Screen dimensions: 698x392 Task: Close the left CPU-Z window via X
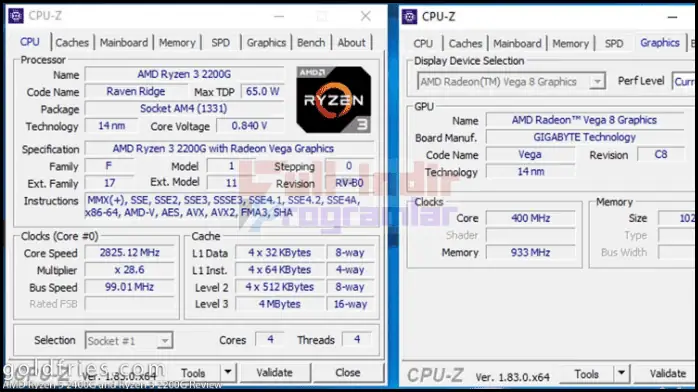click(x=365, y=16)
